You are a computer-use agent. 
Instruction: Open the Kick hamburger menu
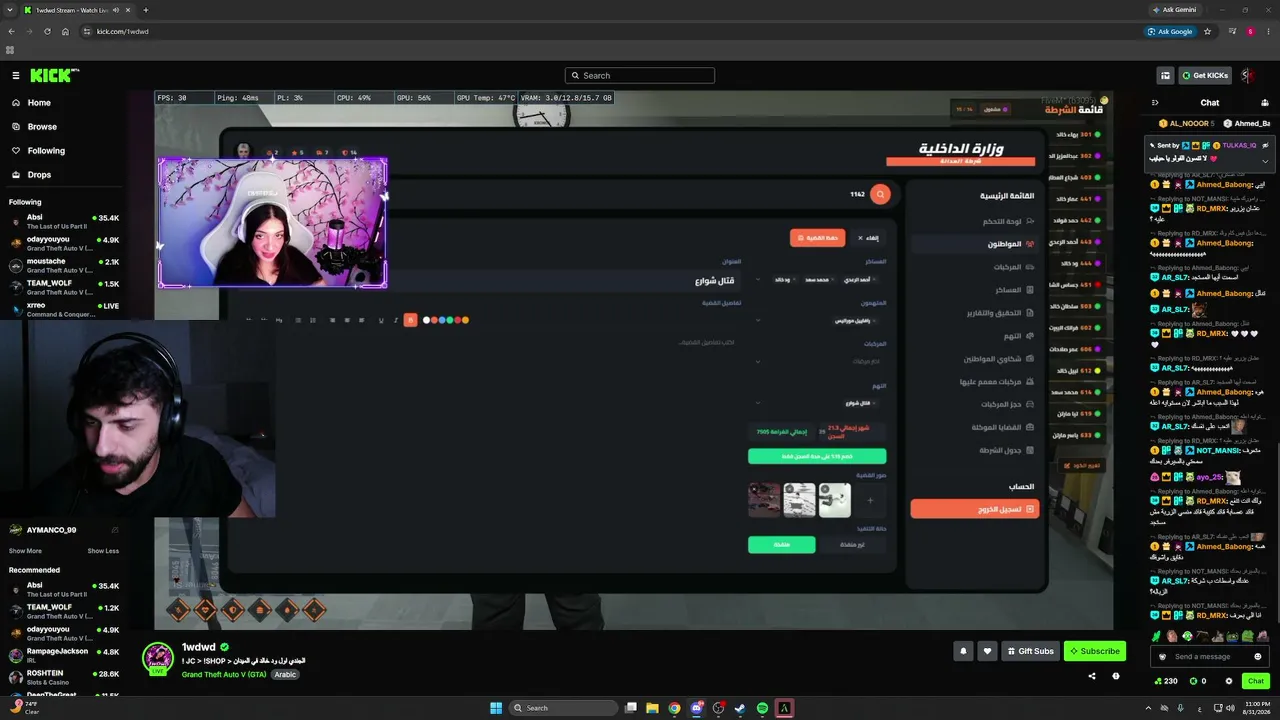[16, 75]
